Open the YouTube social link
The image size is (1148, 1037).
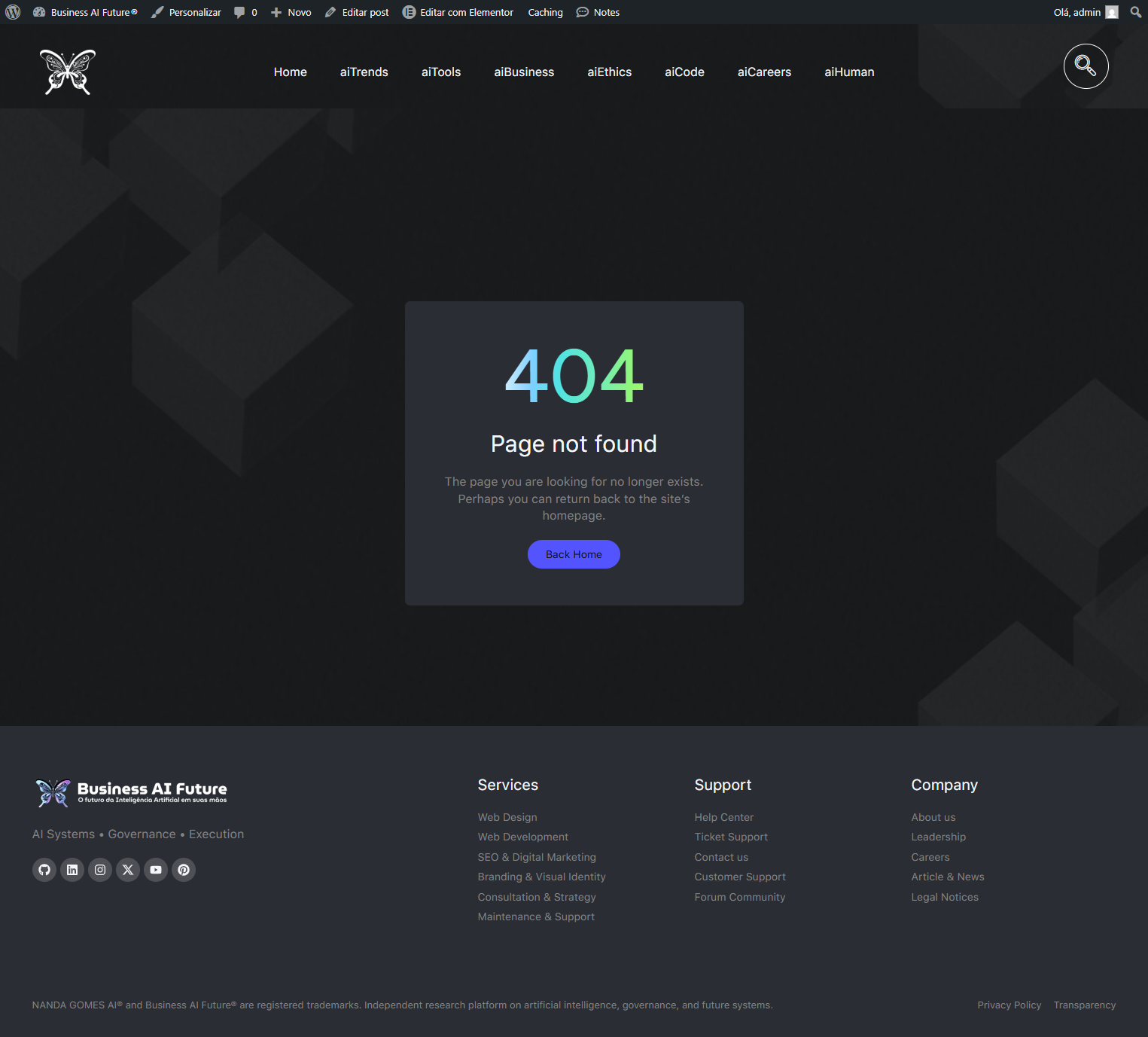point(156,870)
